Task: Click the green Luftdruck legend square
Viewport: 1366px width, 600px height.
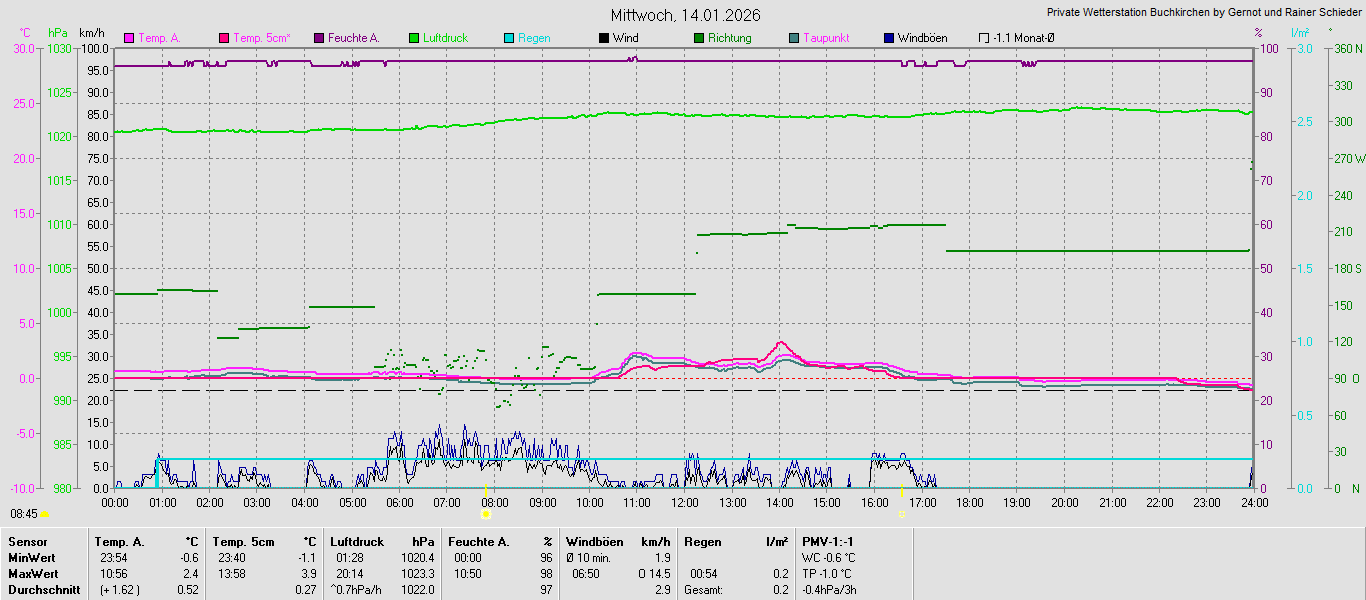Action: (413, 38)
